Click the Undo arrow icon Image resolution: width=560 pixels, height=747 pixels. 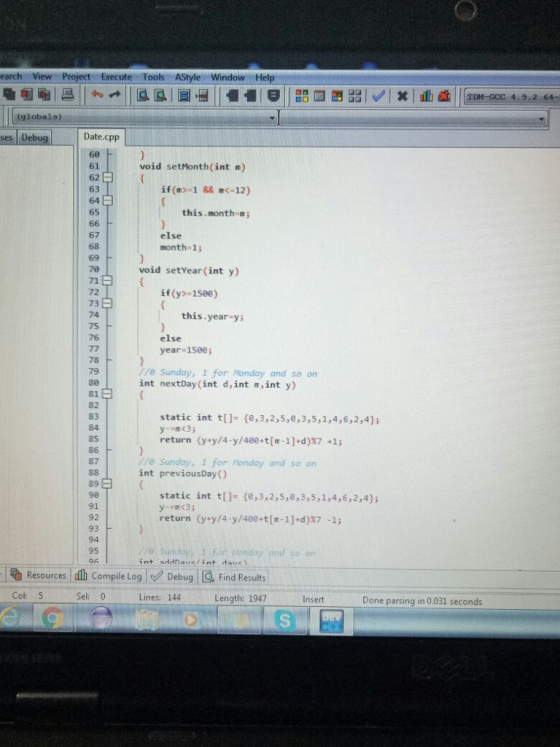[98, 95]
